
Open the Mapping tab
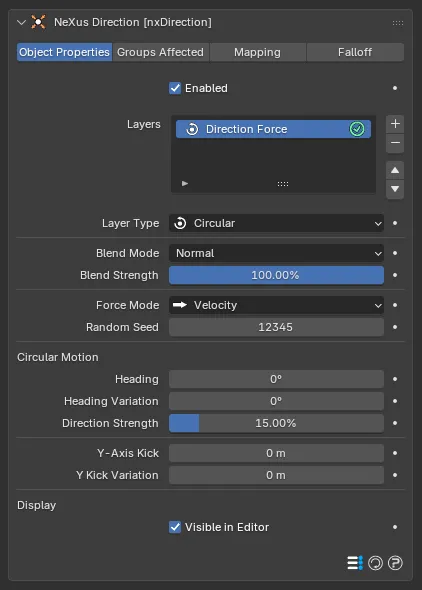(258, 52)
